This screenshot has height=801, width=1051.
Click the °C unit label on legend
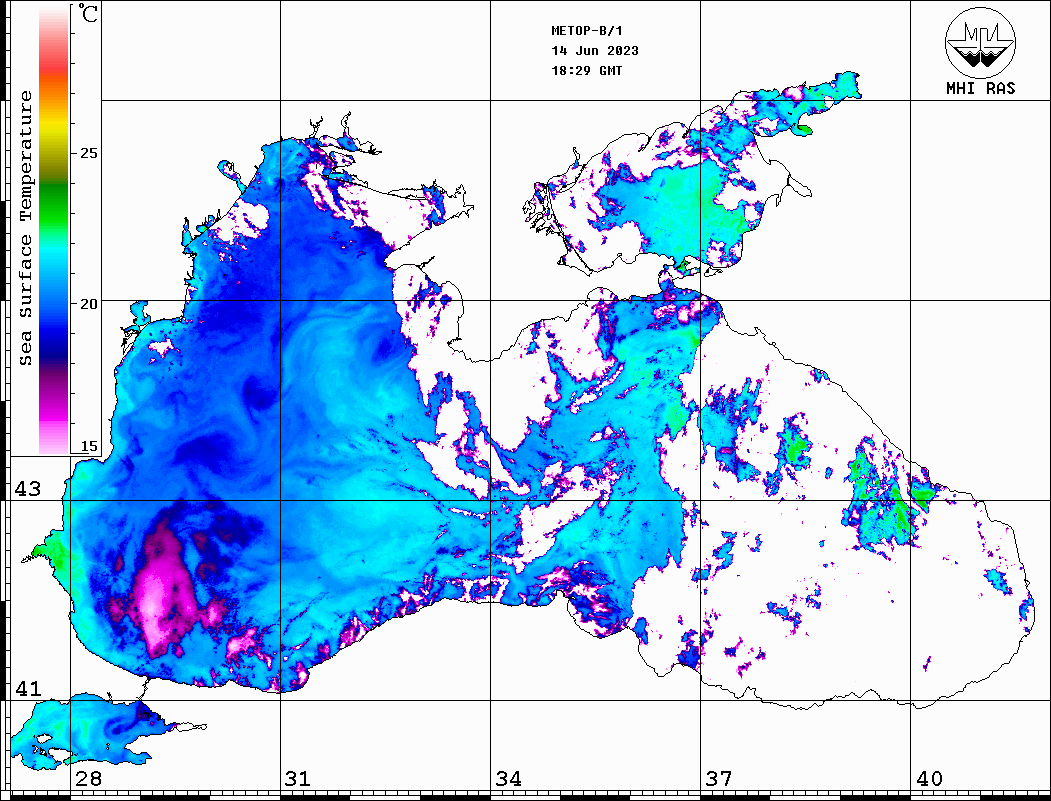coord(88,13)
